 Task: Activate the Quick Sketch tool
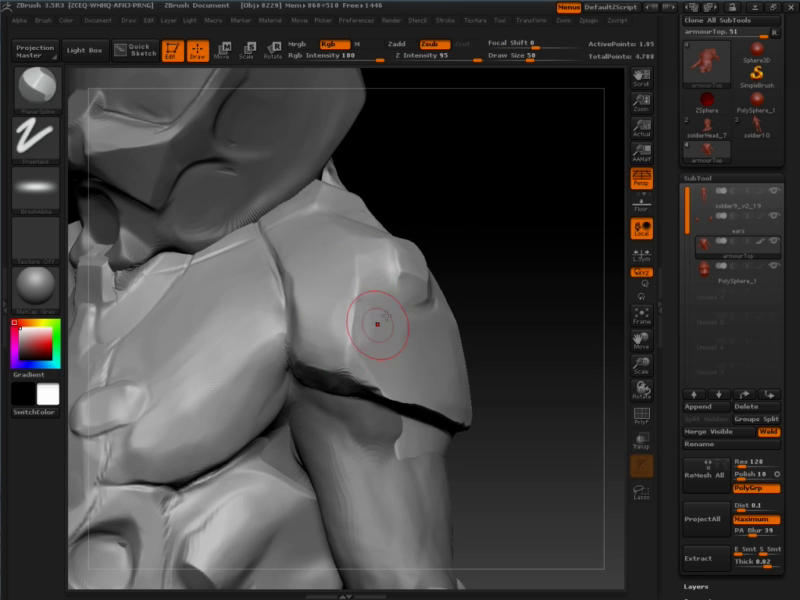pyautogui.click(x=135, y=49)
